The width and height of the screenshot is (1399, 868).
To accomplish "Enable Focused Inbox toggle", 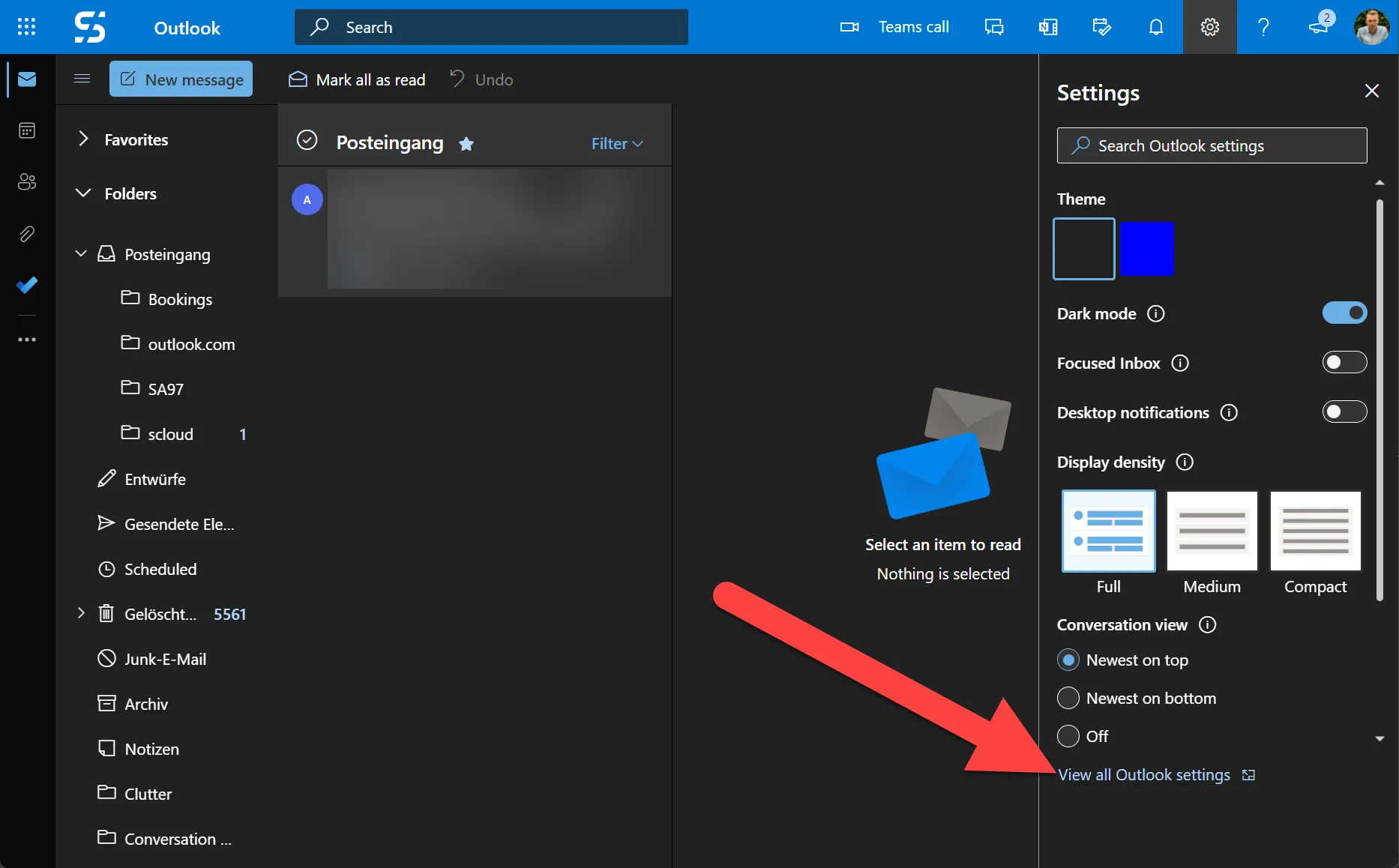I will [x=1344, y=362].
